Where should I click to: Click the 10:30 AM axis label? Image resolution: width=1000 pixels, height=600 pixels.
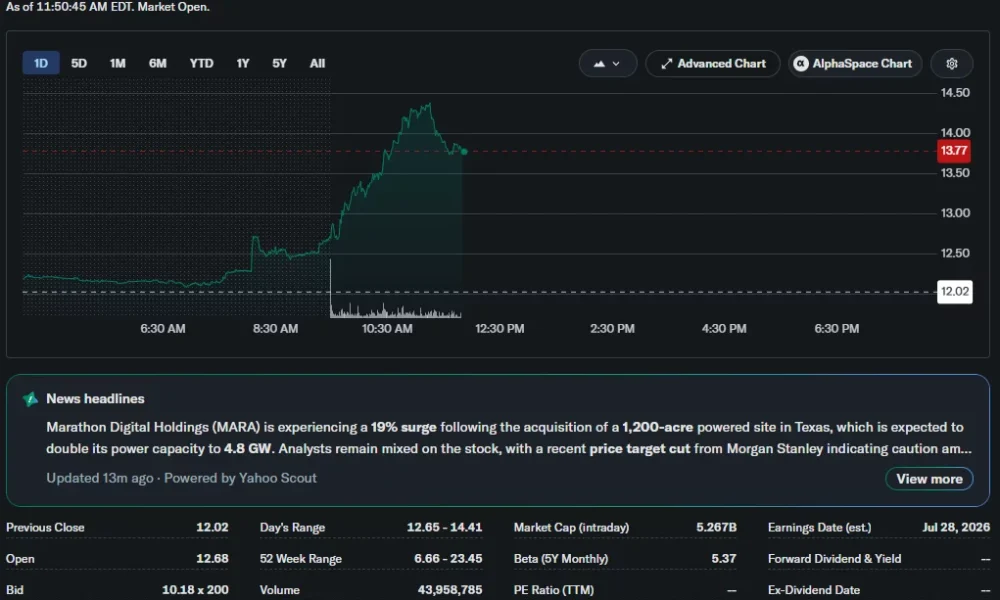pyautogui.click(x=387, y=328)
